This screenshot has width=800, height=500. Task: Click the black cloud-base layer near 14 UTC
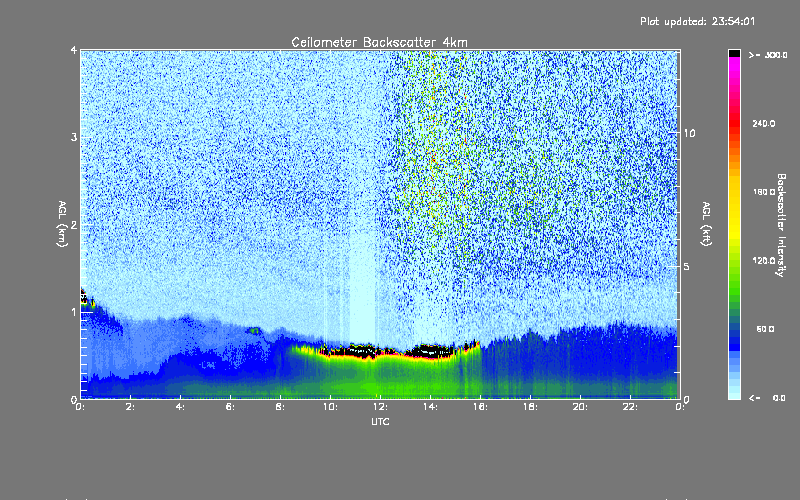(x=432, y=351)
